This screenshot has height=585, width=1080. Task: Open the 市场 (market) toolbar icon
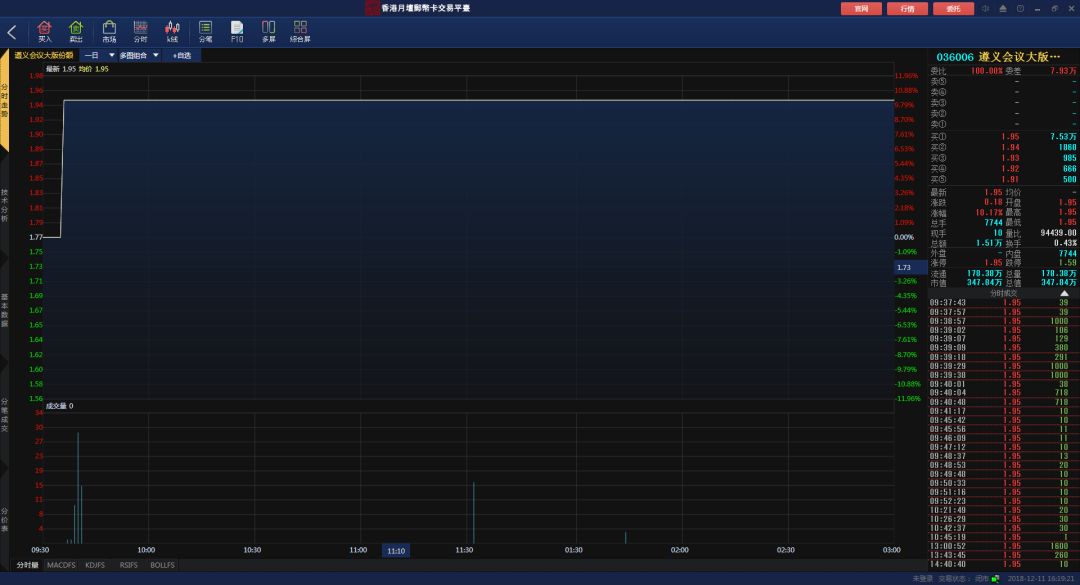point(109,31)
